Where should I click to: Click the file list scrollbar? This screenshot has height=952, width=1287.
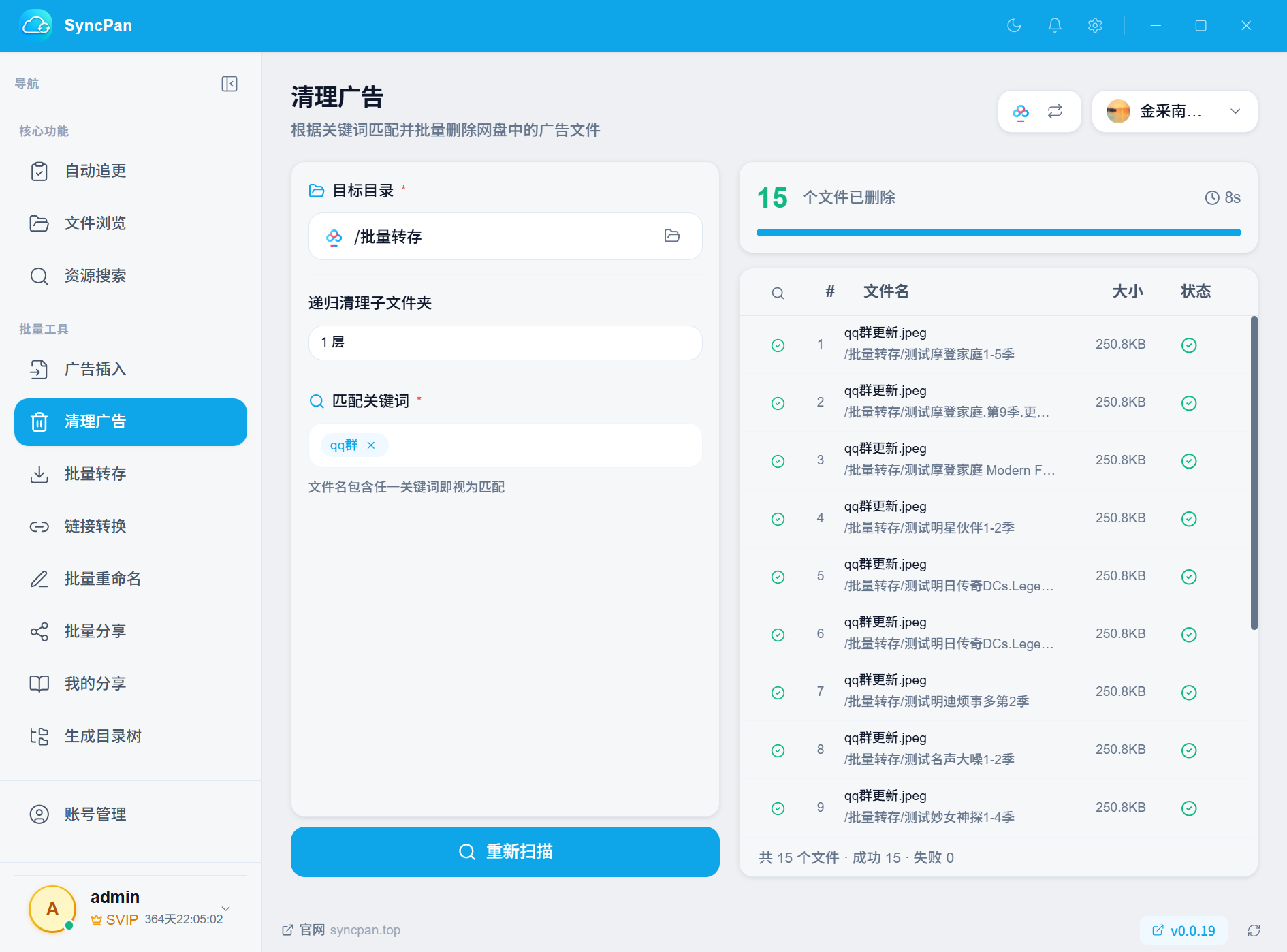pos(1254,473)
